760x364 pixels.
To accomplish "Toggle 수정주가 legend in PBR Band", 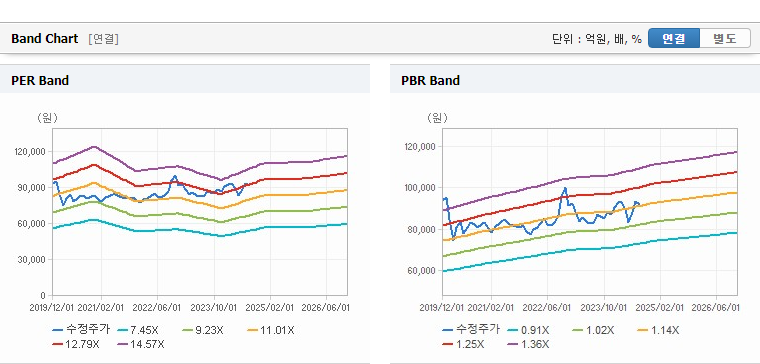I will [x=471, y=330].
